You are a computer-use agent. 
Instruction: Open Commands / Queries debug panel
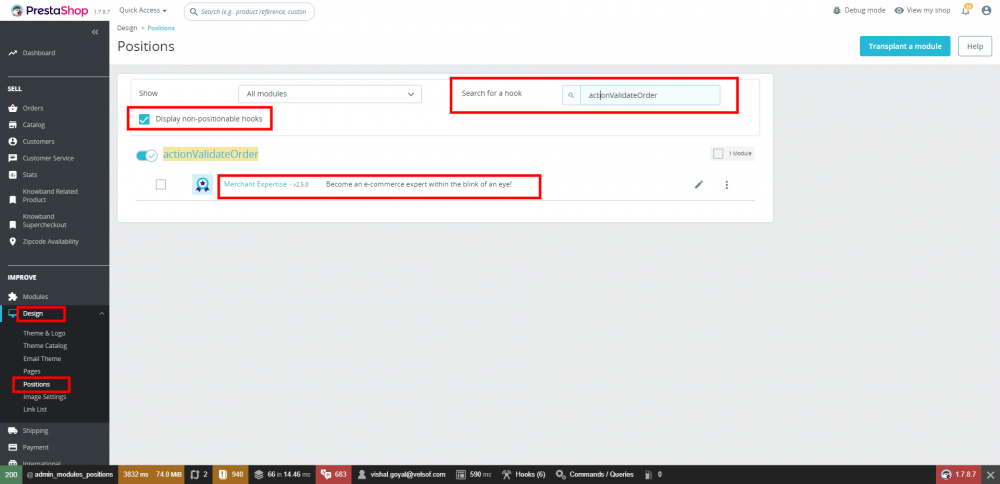point(594,474)
